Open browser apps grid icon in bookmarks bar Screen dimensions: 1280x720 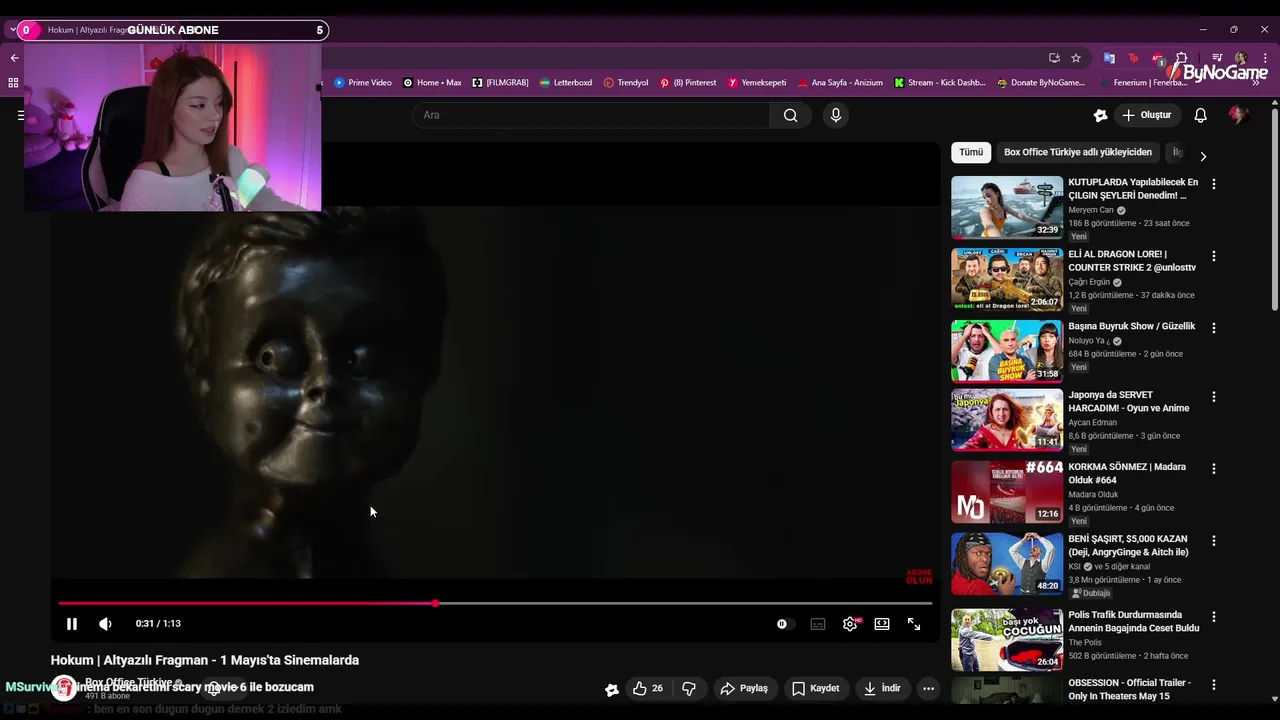[x=13, y=83]
